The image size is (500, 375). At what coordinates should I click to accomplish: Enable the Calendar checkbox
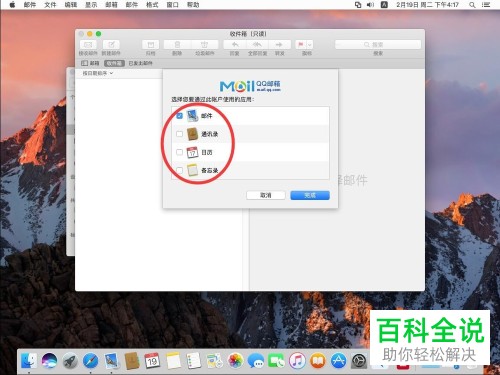coord(179,152)
